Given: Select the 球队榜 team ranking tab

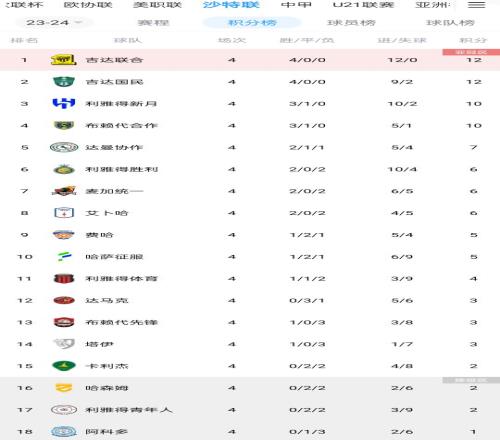Looking at the screenshot, I should tap(450, 23).
